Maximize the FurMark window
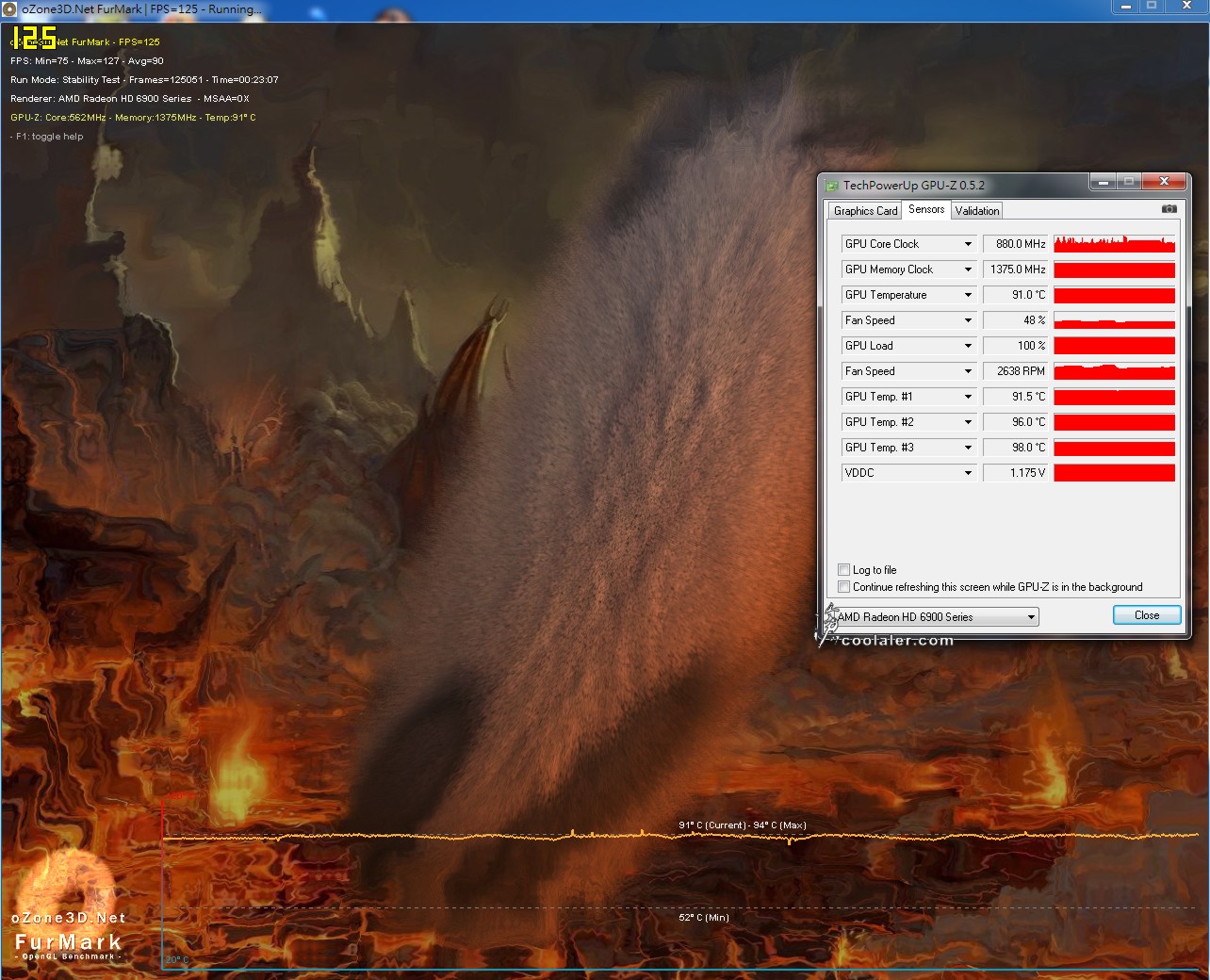 (x=1152, y=7)
